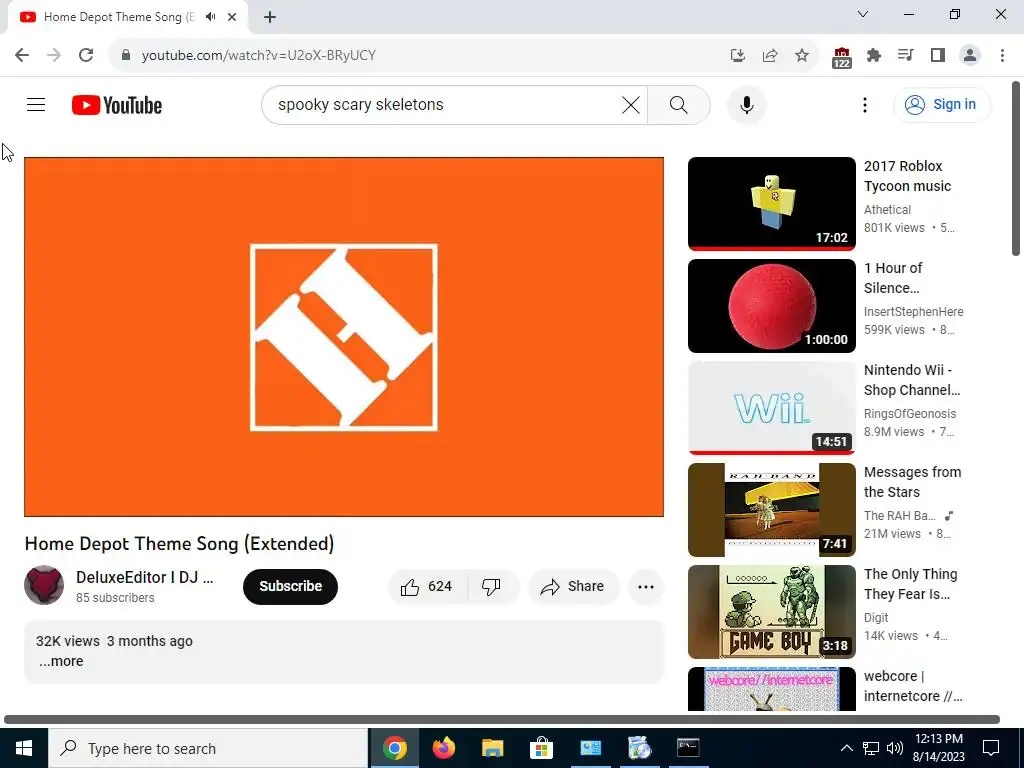Go back with browser back arrow
The image size is (1024, 768).
click(22, 55)
